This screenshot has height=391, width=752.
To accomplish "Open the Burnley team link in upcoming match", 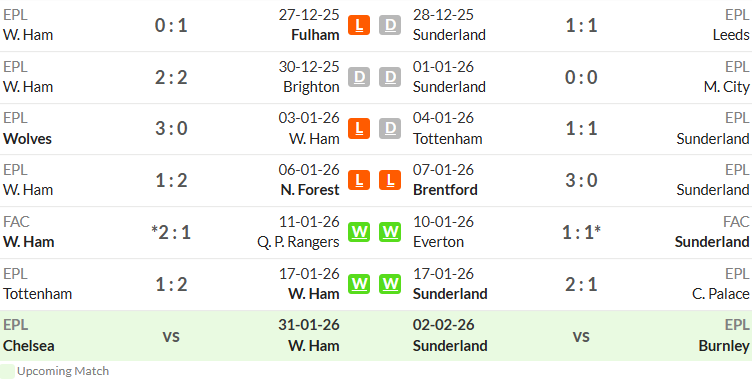I will coord(724,346).
